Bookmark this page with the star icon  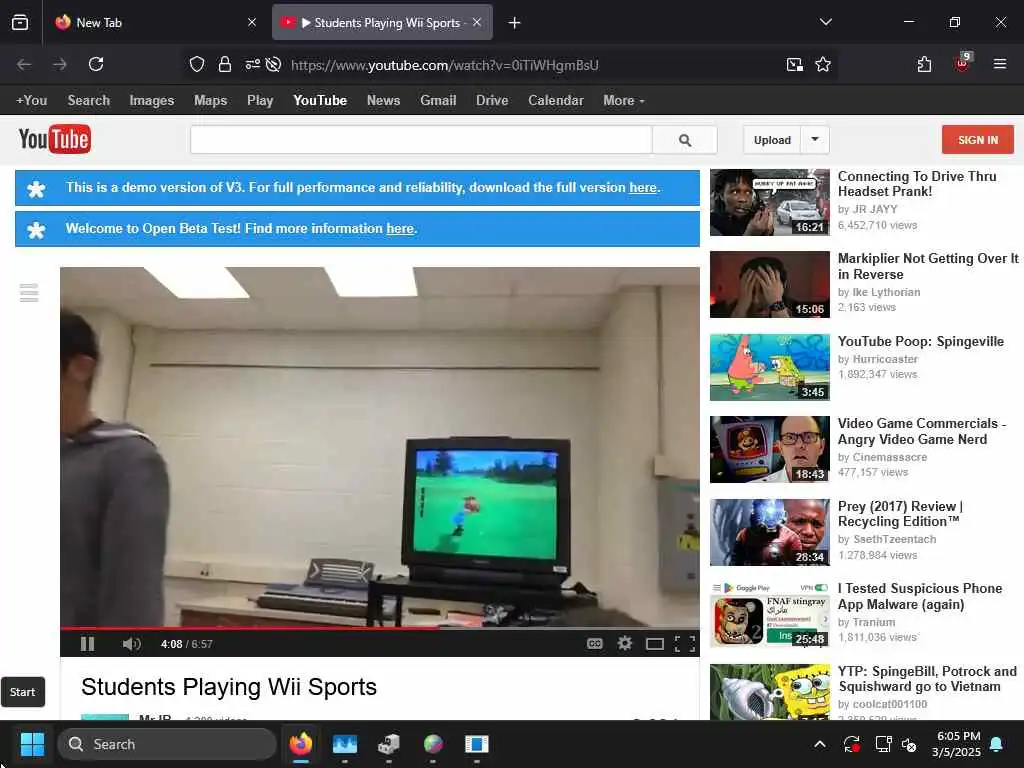tap(823, 64)
